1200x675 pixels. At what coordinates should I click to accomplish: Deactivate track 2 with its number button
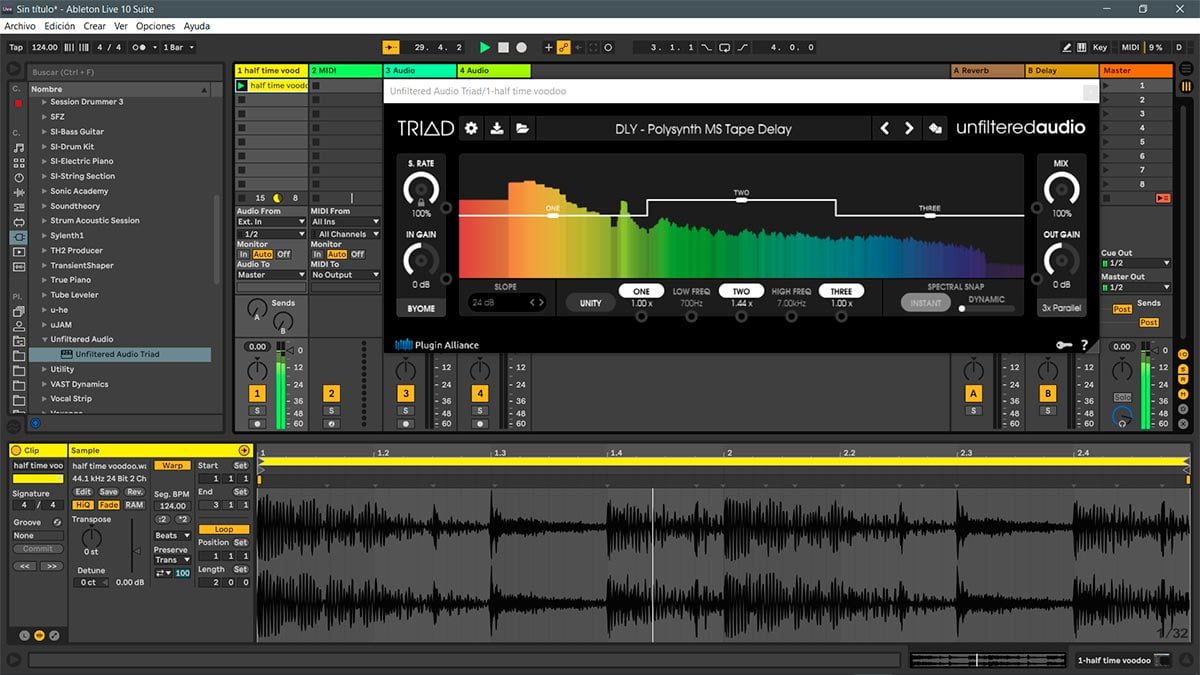[332, 394]
